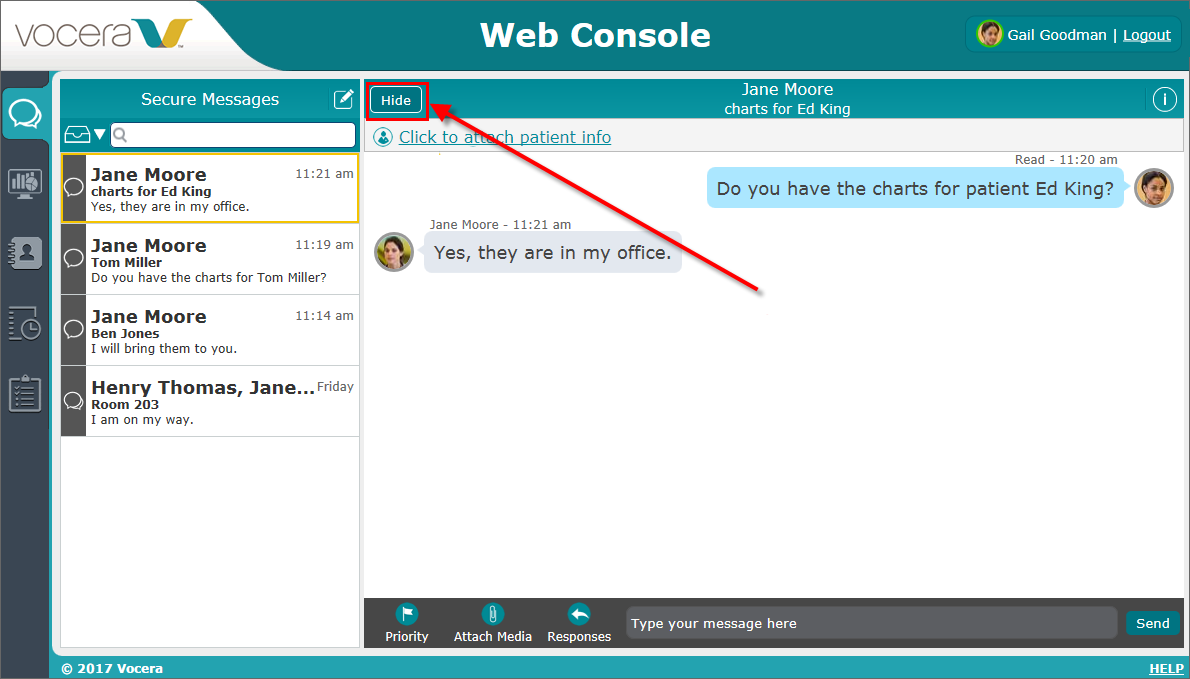This screenshot has height=679, width=1190.
Task: Open the dashboard chart monitor sidebar icon
Action: tap(25, 184)
